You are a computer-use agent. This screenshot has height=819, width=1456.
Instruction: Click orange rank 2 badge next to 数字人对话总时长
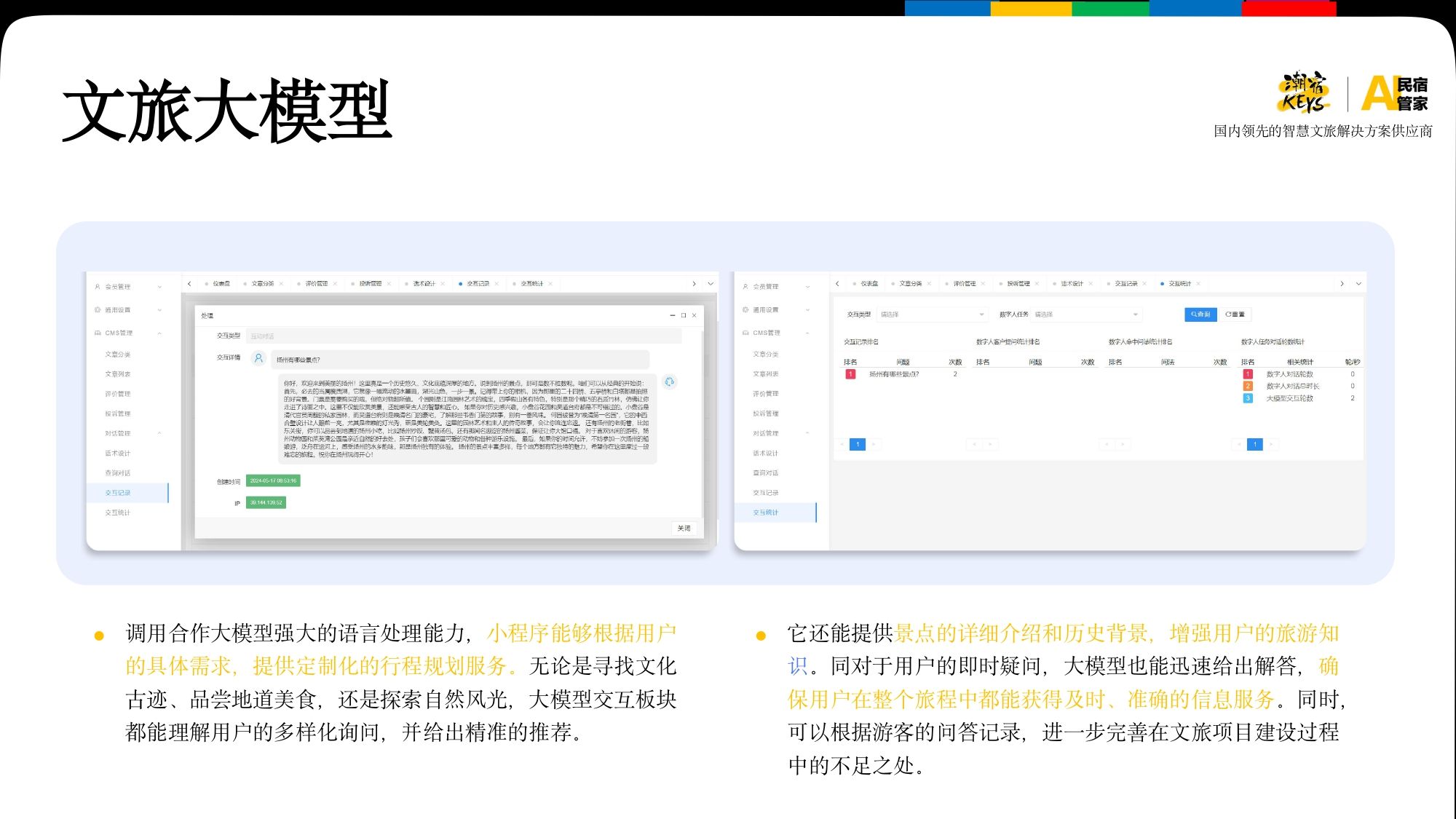1248,387
